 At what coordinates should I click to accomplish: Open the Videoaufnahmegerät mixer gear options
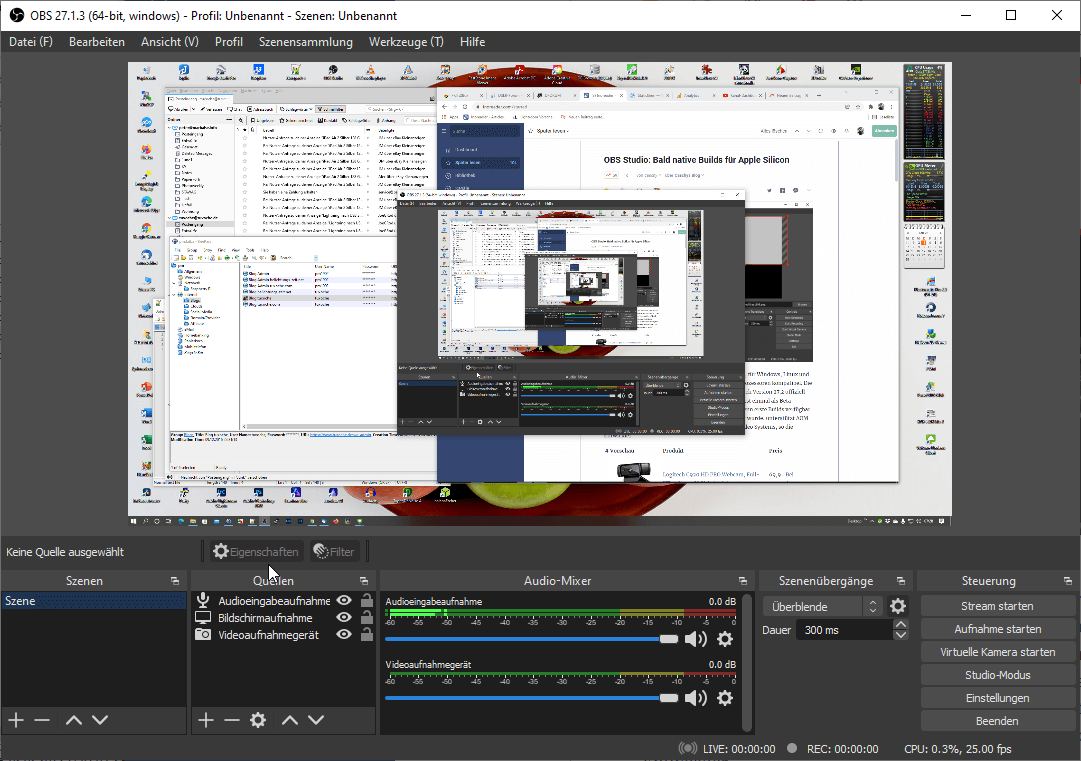[725, 698]
